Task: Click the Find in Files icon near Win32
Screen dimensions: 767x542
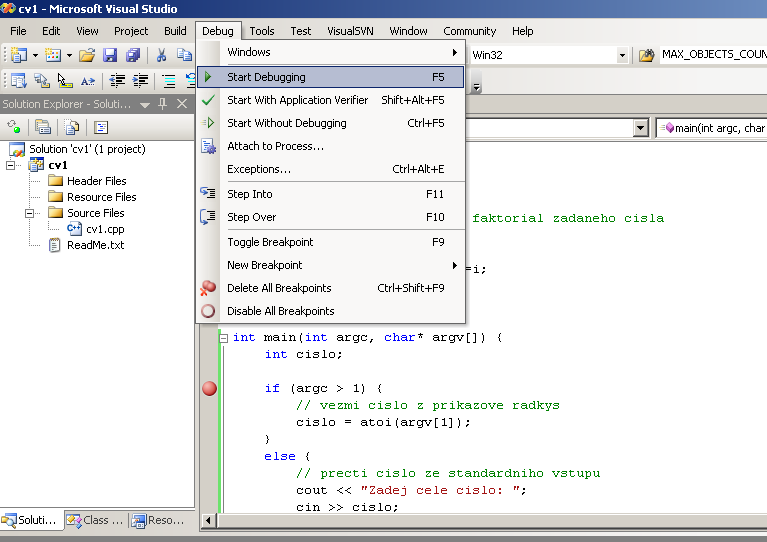Action: (646, 55)
